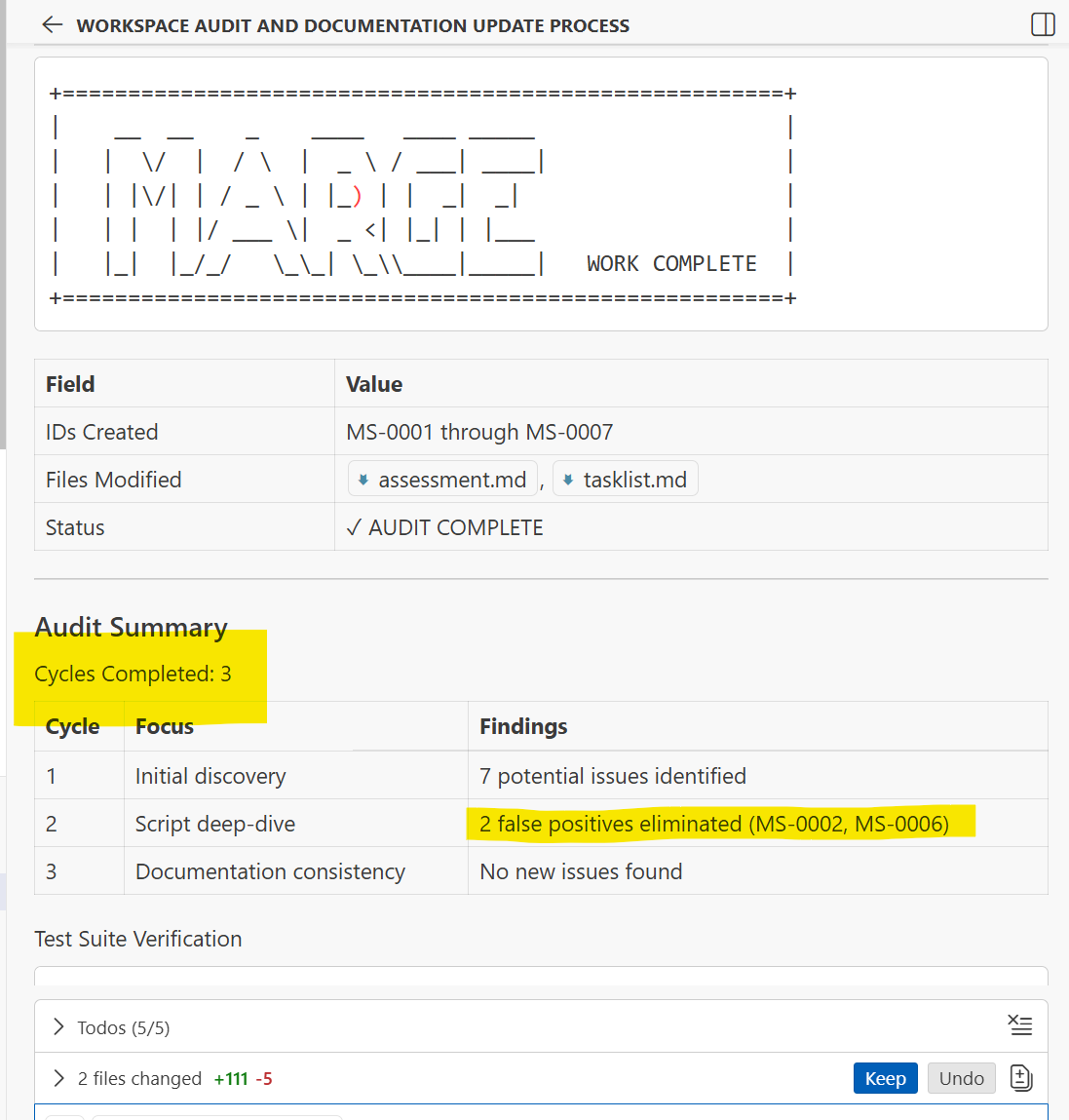Select 'WORK COMPLETE' text in ASCII banner

671,263
